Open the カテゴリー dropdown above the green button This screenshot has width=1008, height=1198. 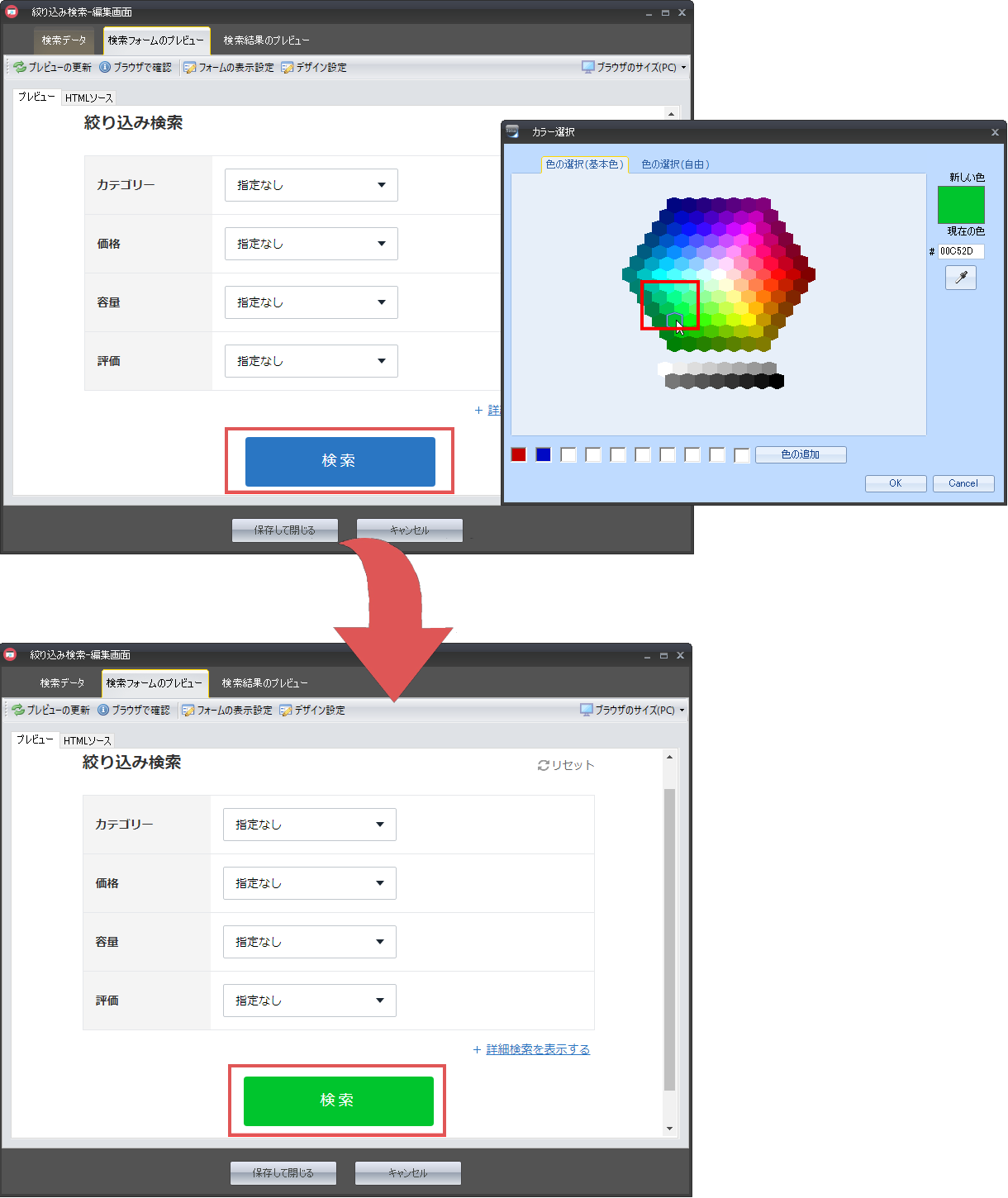pyautogui.click(x=309, y=825)
